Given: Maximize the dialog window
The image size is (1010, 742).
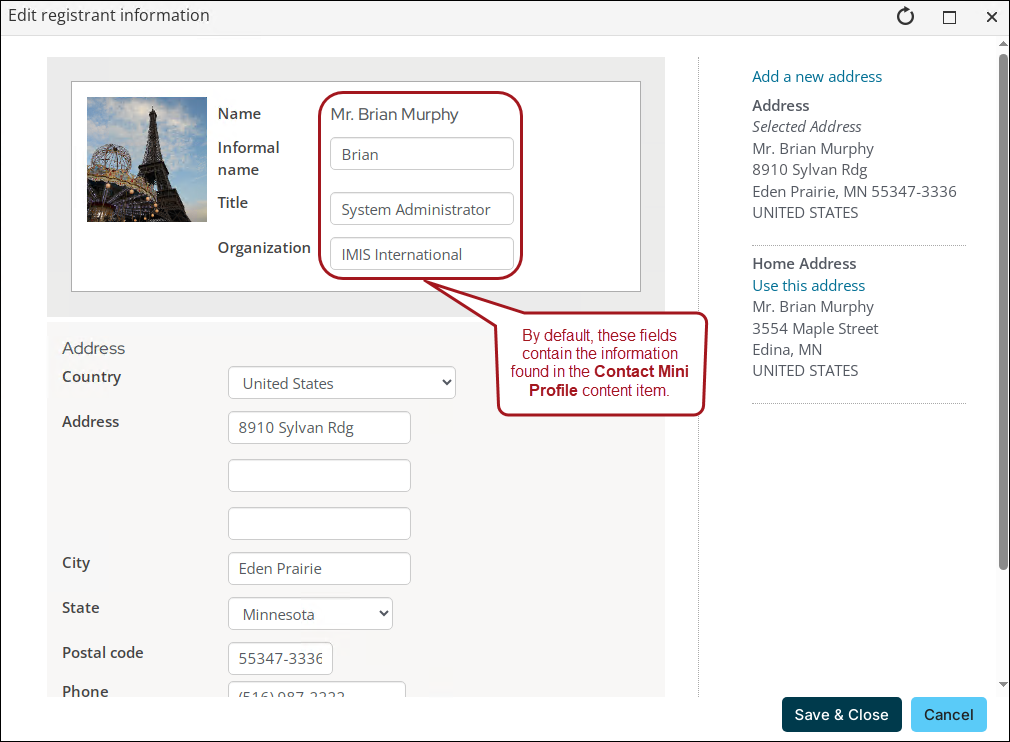Looking at the screenshot, I should [949, 16].
